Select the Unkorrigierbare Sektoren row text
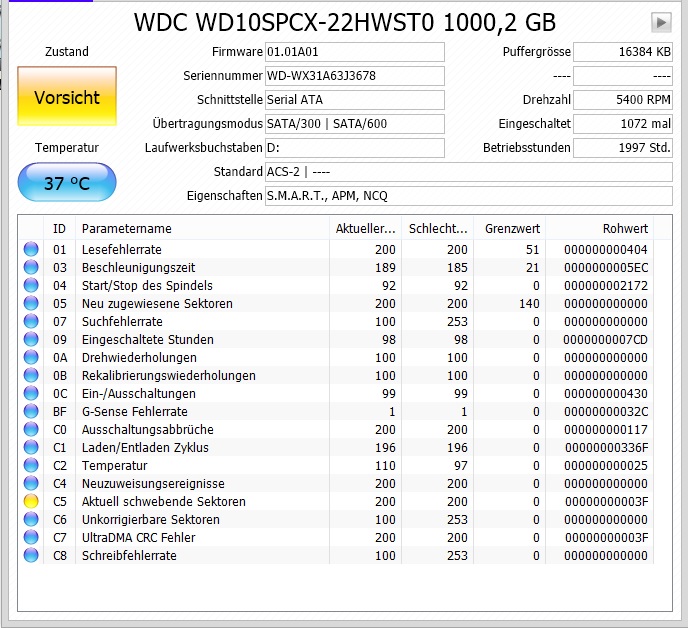 [x=150, y=519]
